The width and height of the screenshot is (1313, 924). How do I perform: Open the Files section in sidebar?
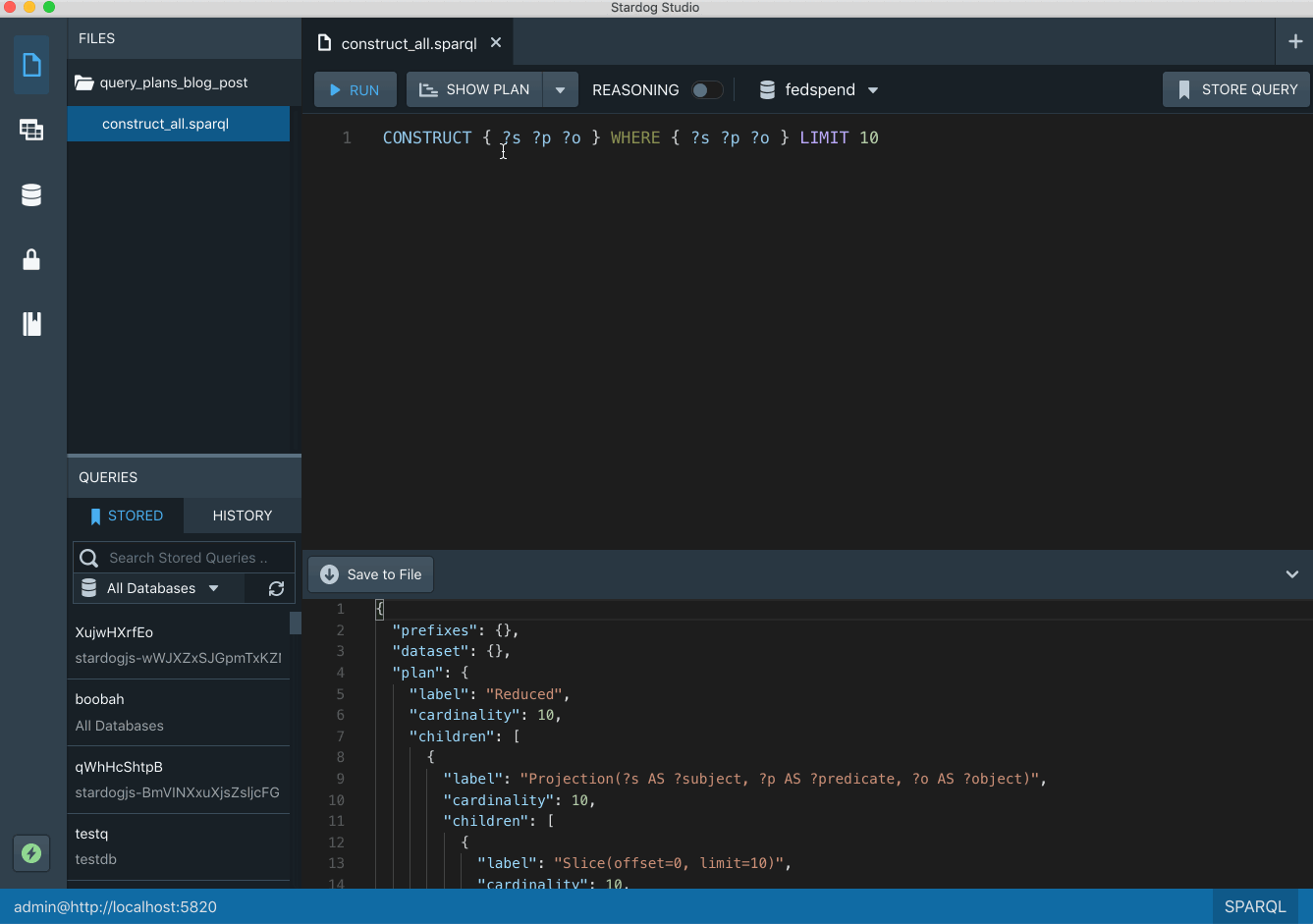tap(31, 66)
